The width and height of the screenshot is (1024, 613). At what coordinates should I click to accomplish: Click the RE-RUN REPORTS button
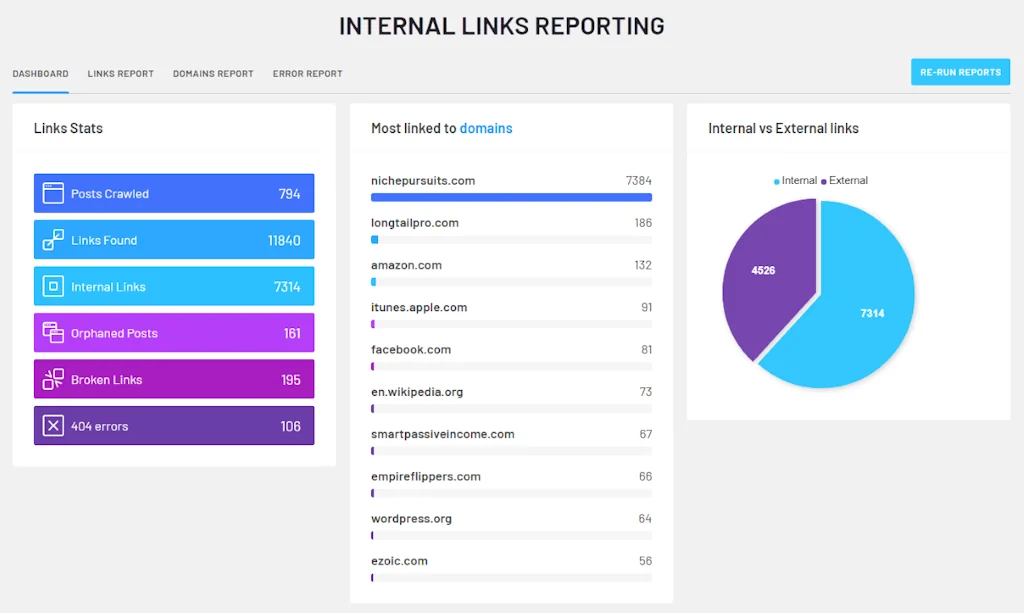tap(959, 71)
